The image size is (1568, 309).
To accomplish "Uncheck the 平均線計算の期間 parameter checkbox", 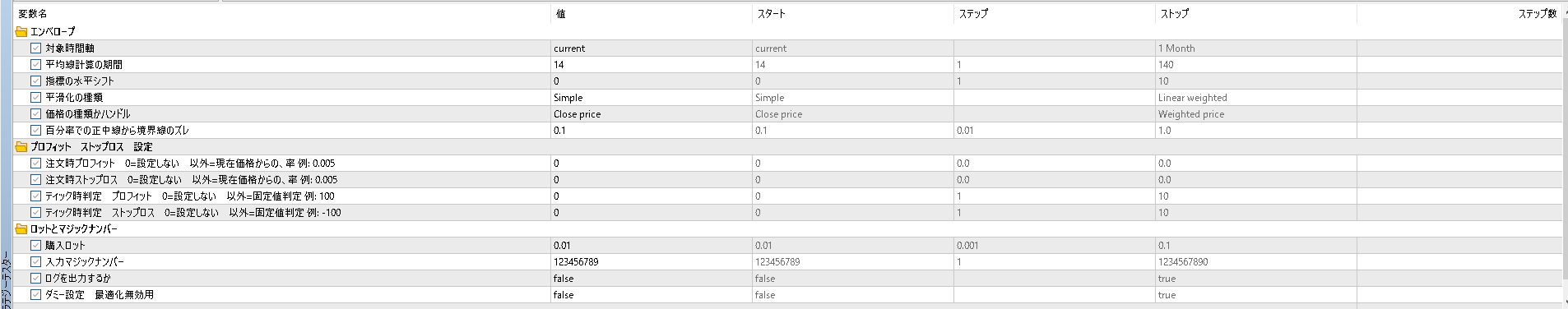I will [x=35, y=65].
